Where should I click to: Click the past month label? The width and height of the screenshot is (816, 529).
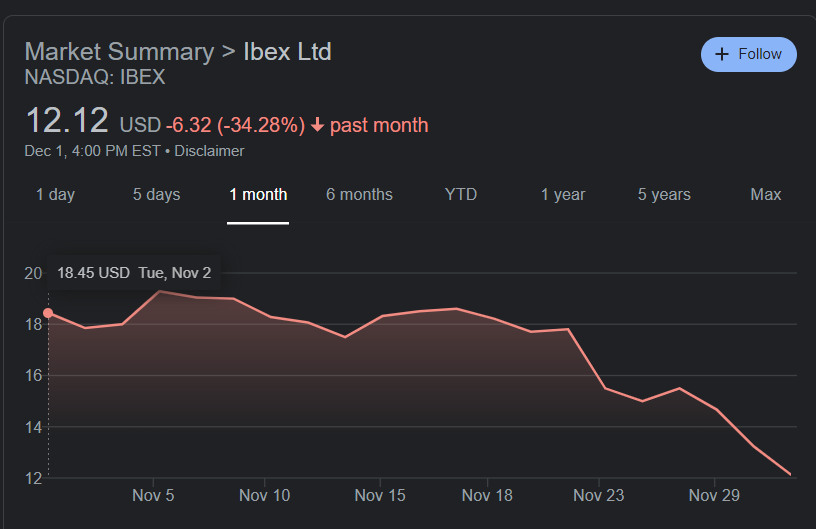pos(379,125)
